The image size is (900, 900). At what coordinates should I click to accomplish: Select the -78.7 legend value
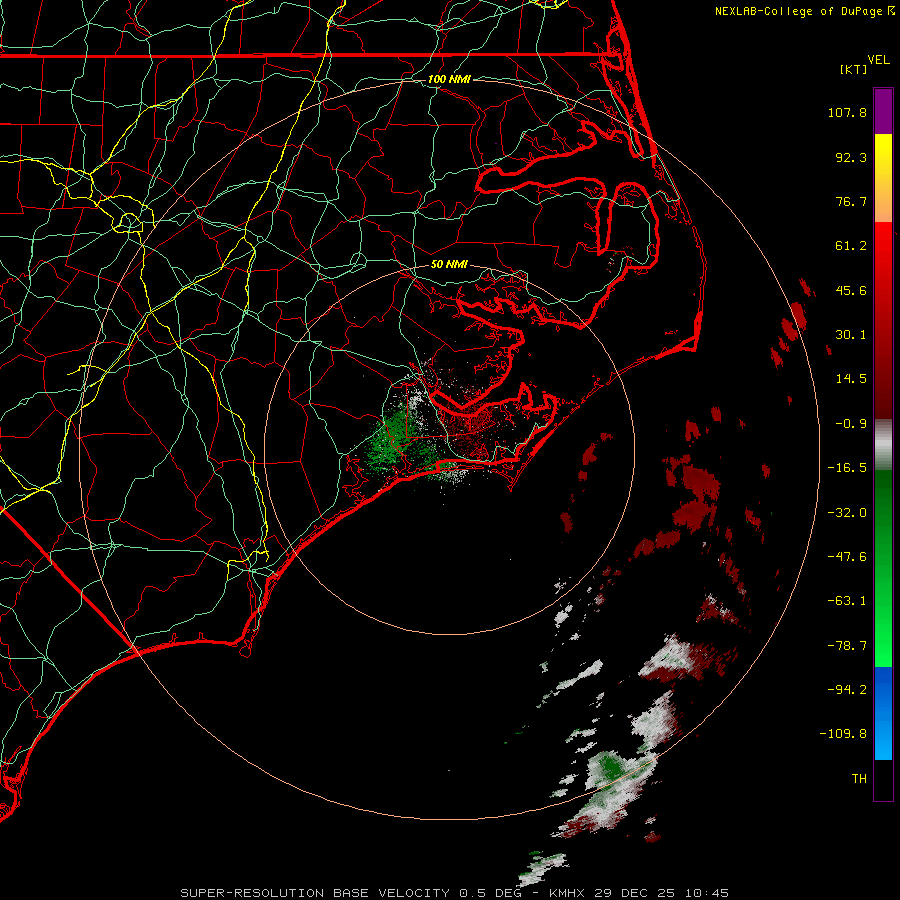(847, 646)
